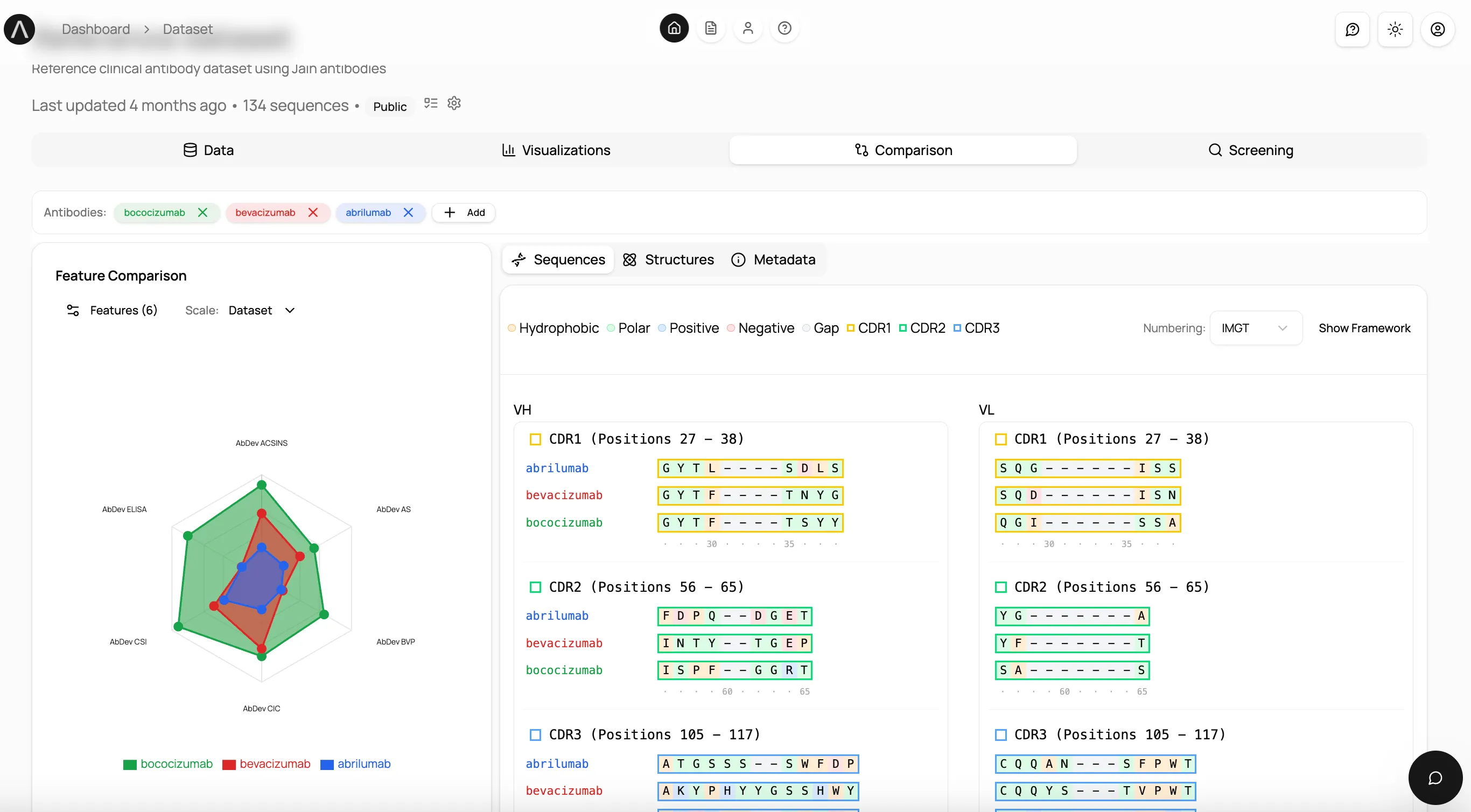Open the chat bubble floating button
The width and height of the screenshot is (1471, 812).
1434,777
